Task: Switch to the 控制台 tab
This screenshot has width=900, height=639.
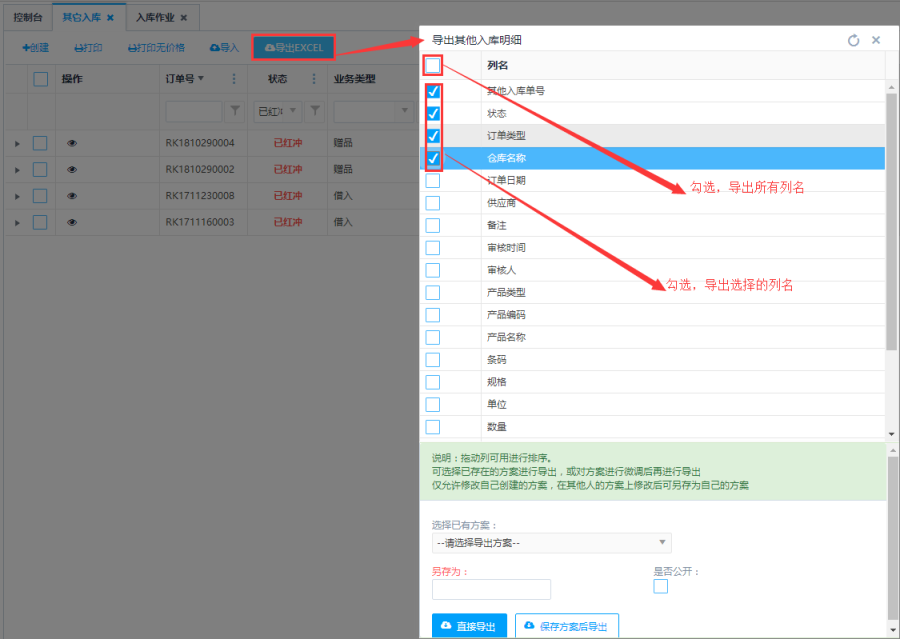Action: 28,18
